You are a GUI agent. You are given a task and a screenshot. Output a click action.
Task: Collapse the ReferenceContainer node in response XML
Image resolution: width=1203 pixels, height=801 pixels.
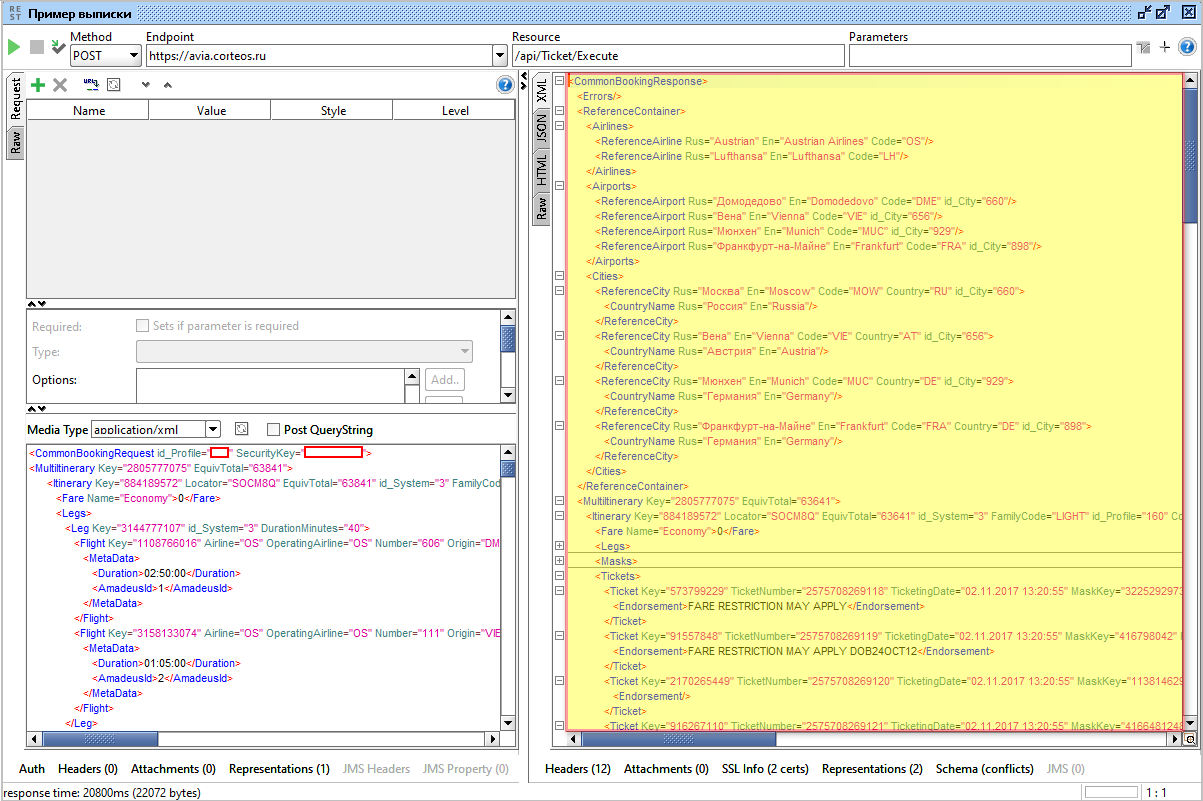click(x=560, y=111)
